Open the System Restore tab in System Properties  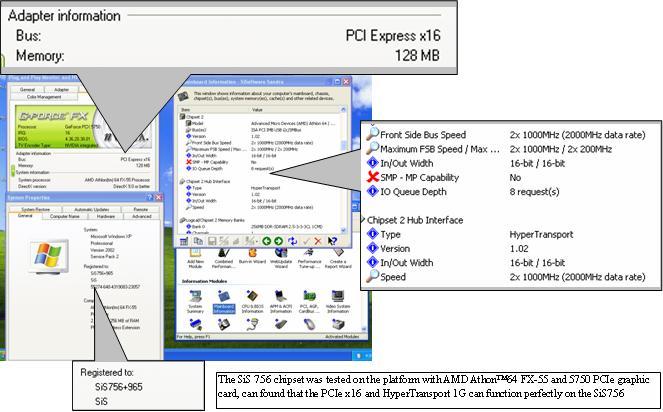(x=36, y=209)
